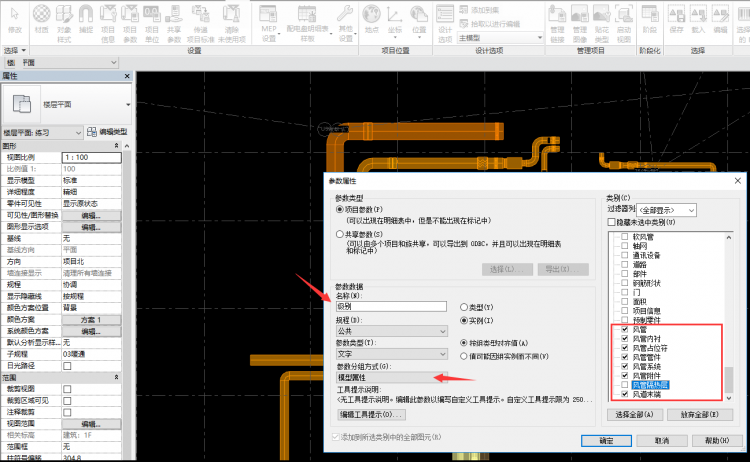Viewport: 750px width, 462px height.
Task: Open 项目参数 Project Parameters
Action: (130, 23)
